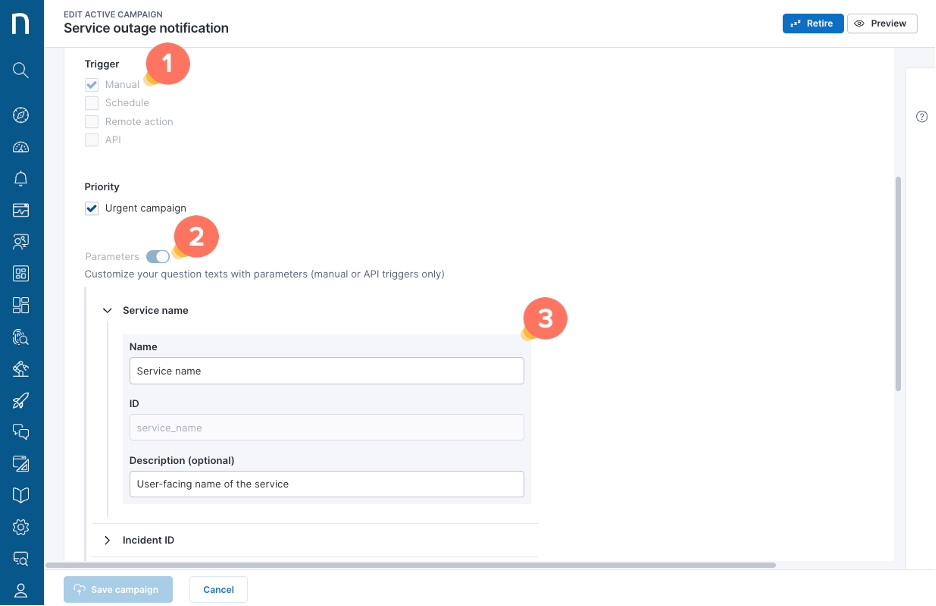Viewport: 936px width, 606px height.
Task: Click the speech bubbles campaigns icon
Action: (x=21, y=432)
